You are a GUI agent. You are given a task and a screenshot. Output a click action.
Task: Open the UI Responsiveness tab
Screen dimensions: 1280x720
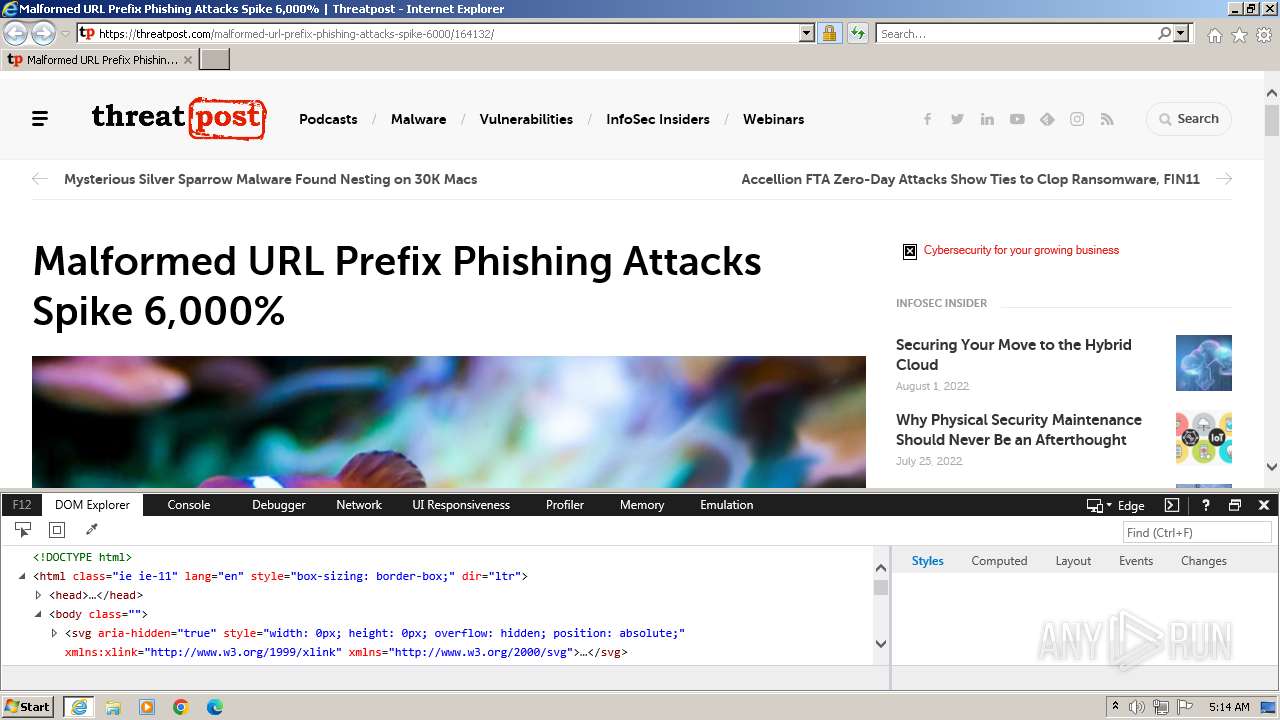461,505
